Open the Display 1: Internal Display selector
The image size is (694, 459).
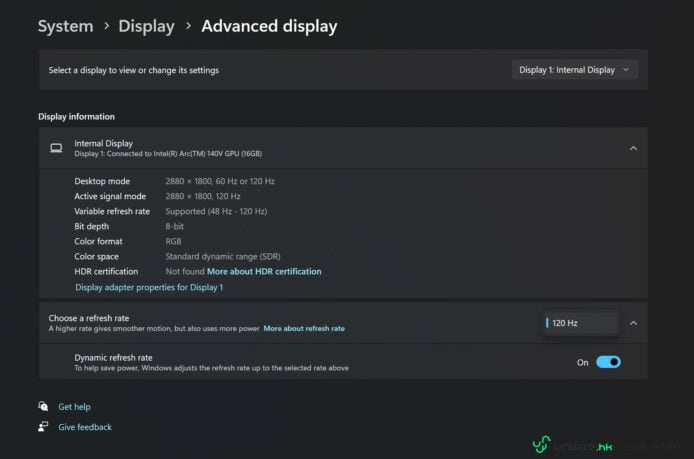(x=574, y=70)
